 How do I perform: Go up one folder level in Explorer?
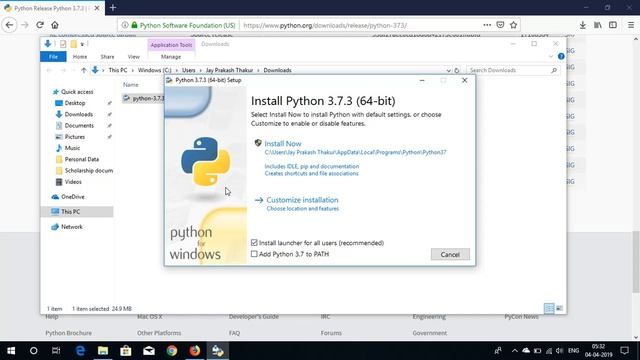(x=84, y=70)
